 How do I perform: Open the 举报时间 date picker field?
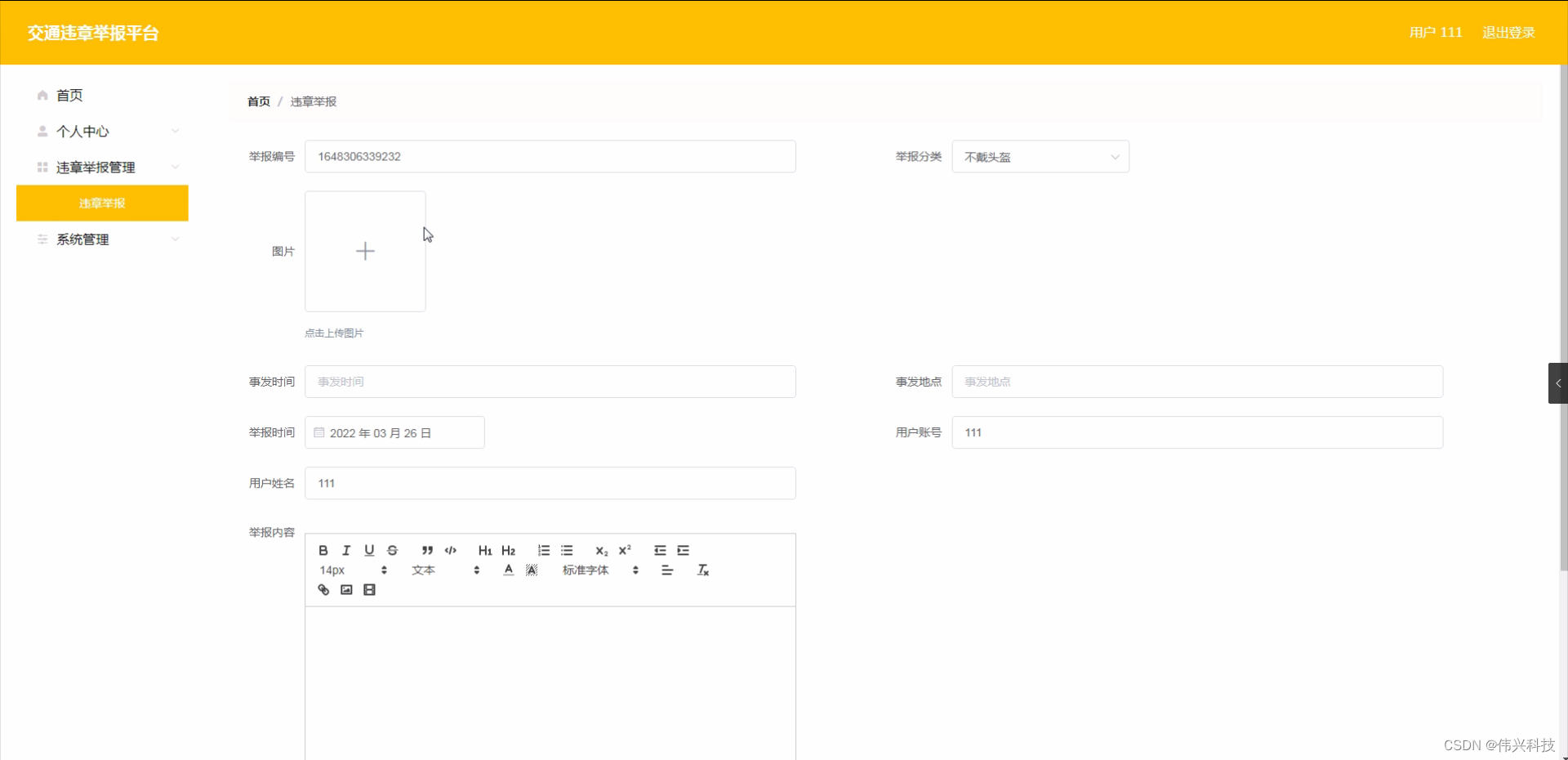394,432
